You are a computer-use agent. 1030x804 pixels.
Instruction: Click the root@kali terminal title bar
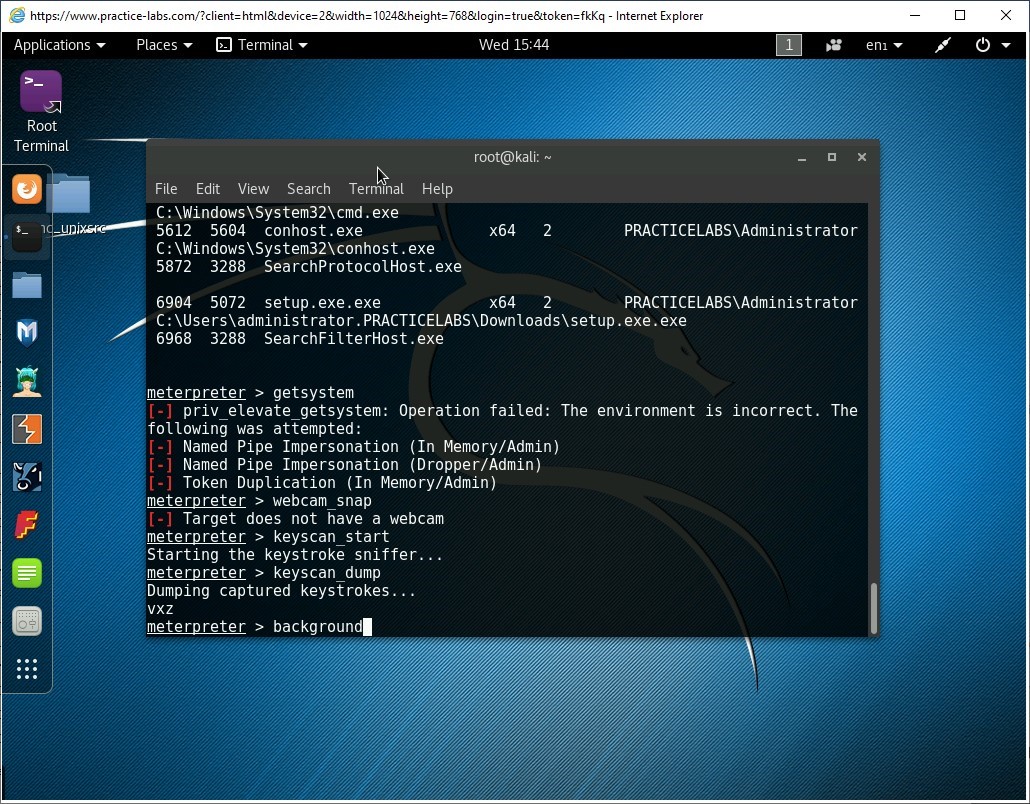click(512, 157)
